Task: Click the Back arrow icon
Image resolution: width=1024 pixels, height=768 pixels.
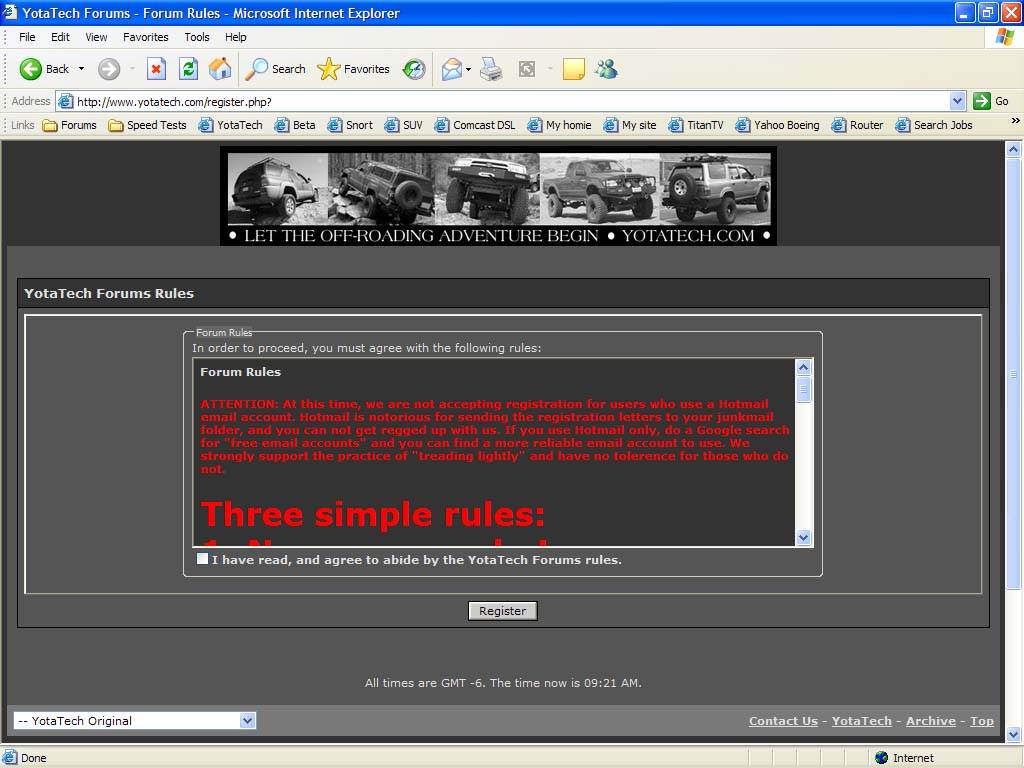Action: (x=30, y=69)
